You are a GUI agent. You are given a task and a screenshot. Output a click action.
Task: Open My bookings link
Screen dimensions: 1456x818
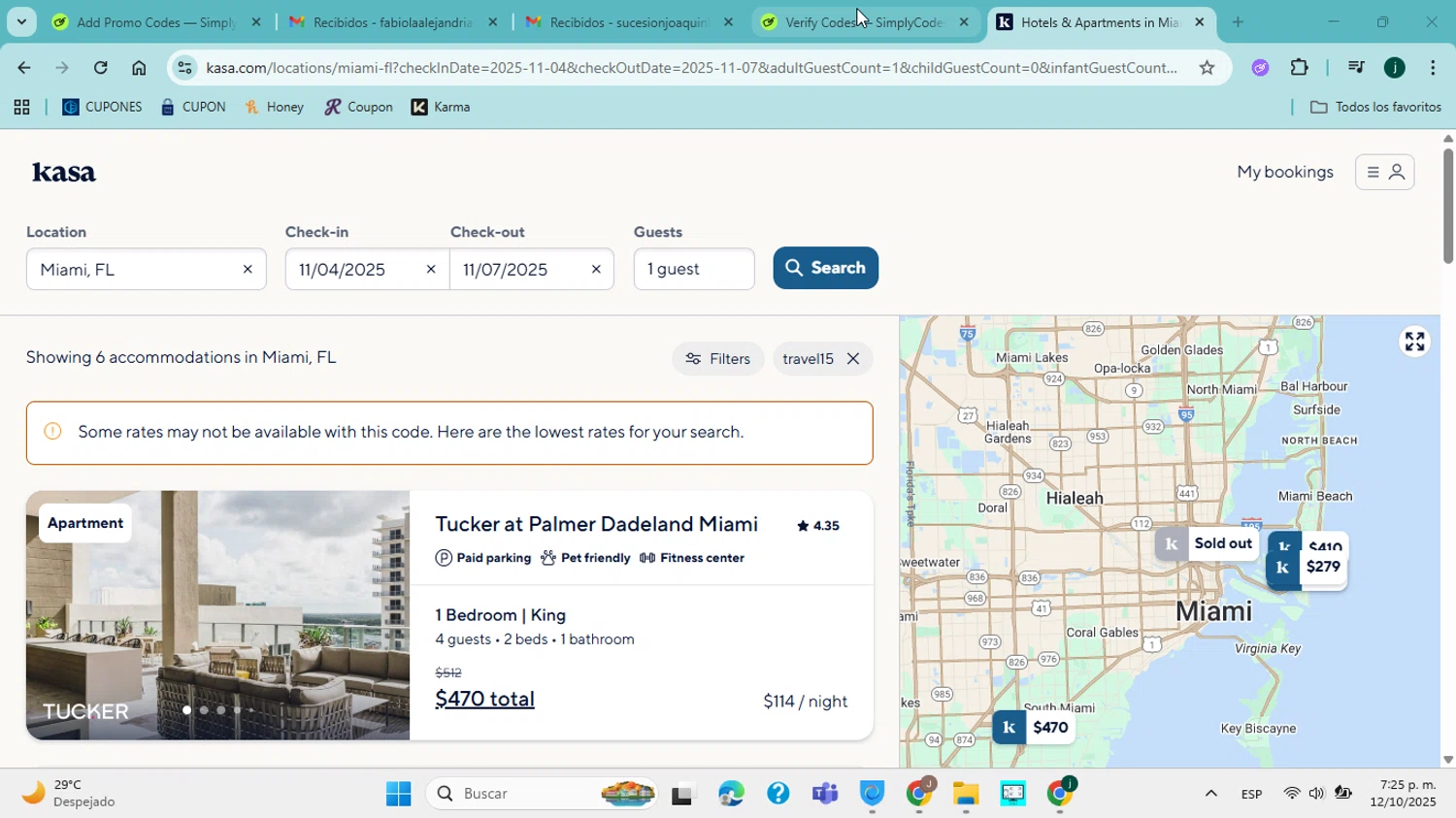[1284, 172]
